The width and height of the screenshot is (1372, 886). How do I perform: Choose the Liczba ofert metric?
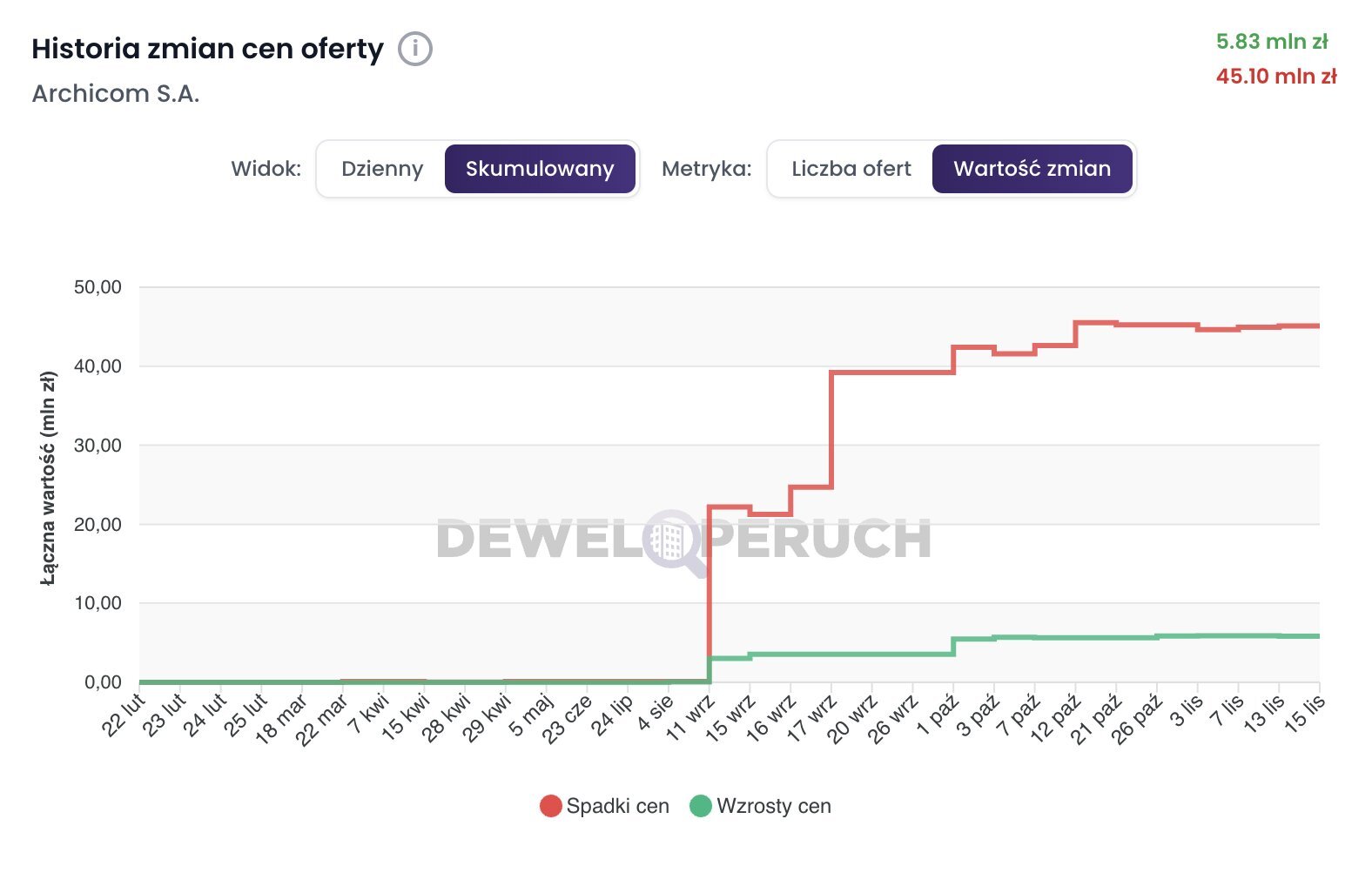[851, 169]
